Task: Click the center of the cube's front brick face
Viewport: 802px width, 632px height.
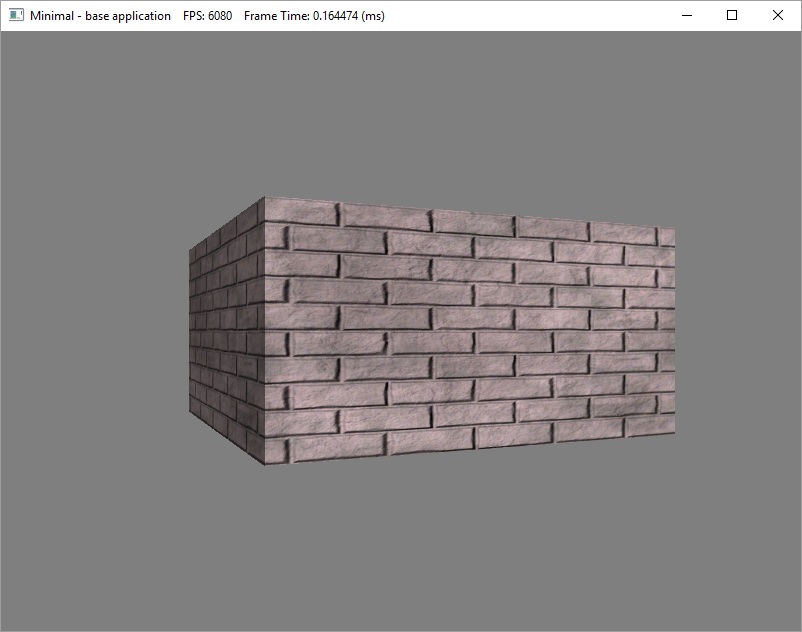Action: point(469,332)
